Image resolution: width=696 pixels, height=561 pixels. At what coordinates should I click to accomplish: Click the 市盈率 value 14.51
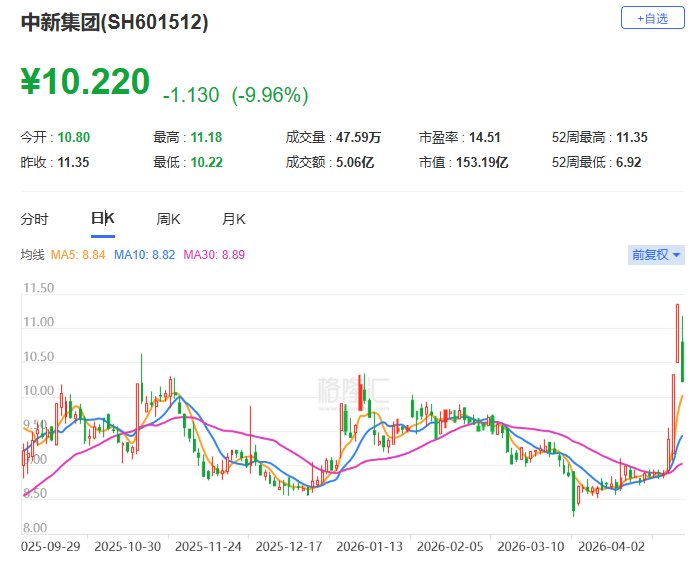[x=484, y=138]
